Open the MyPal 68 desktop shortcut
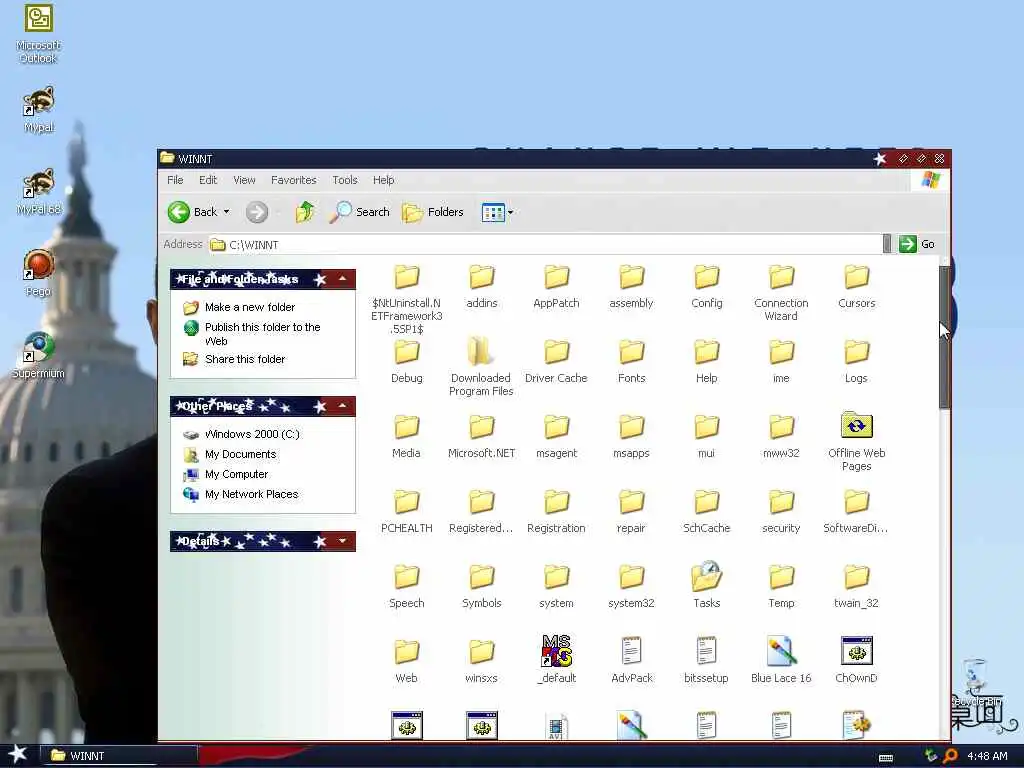The image size is (1024, 768). [39, 191]
